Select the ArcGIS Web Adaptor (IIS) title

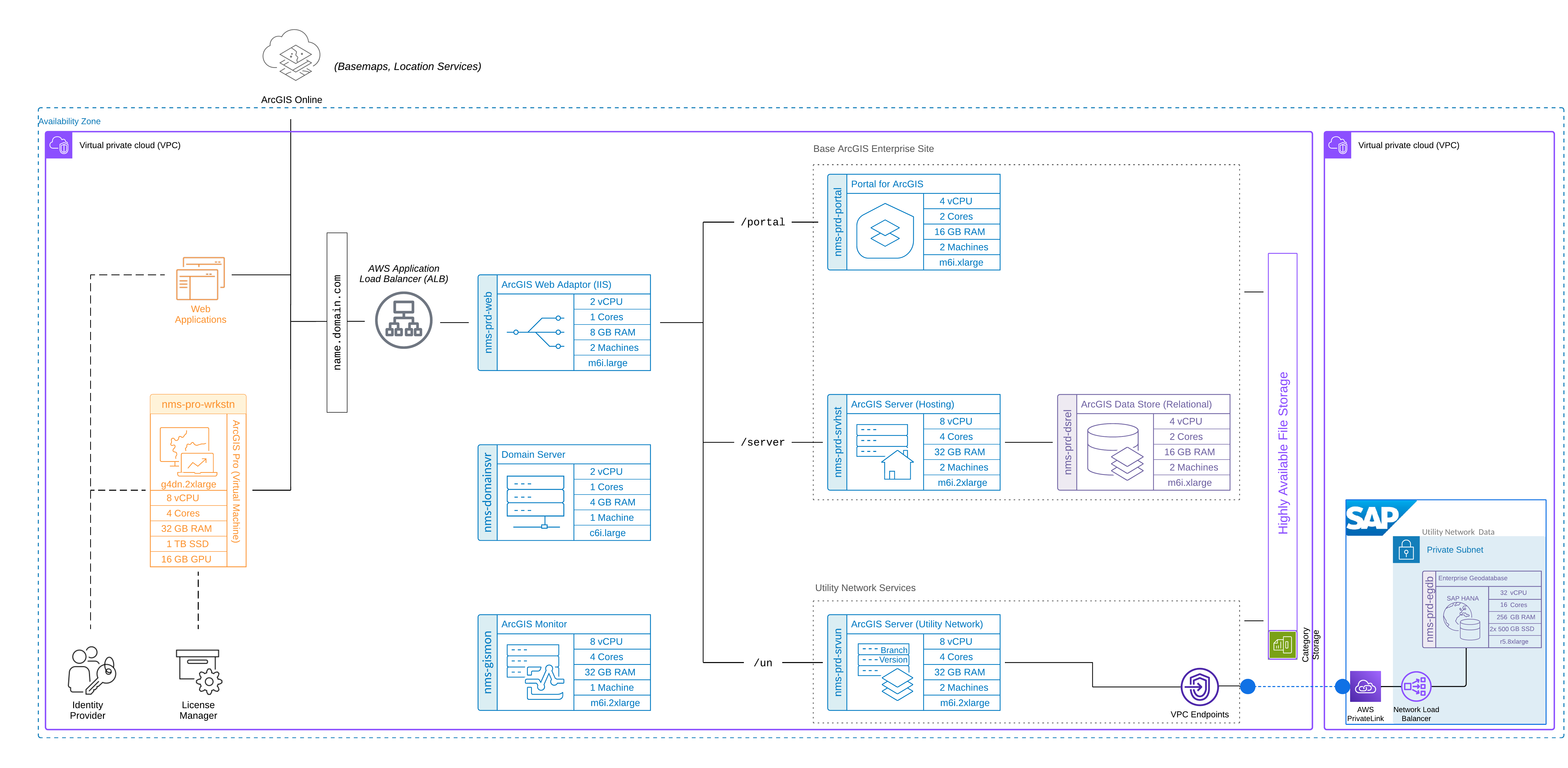tap(556, 284)
